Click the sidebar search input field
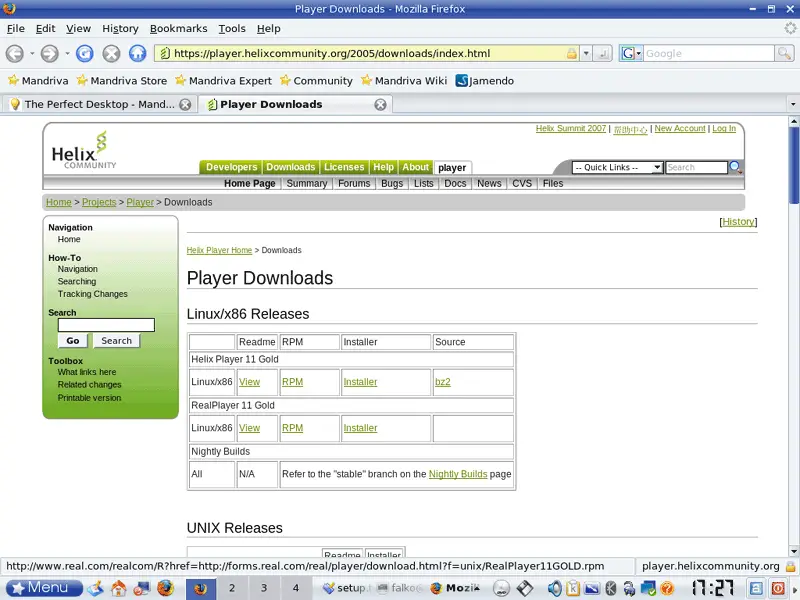Image resolution: width=800 pixels, height=600 pixels. [x=106, y=325]
